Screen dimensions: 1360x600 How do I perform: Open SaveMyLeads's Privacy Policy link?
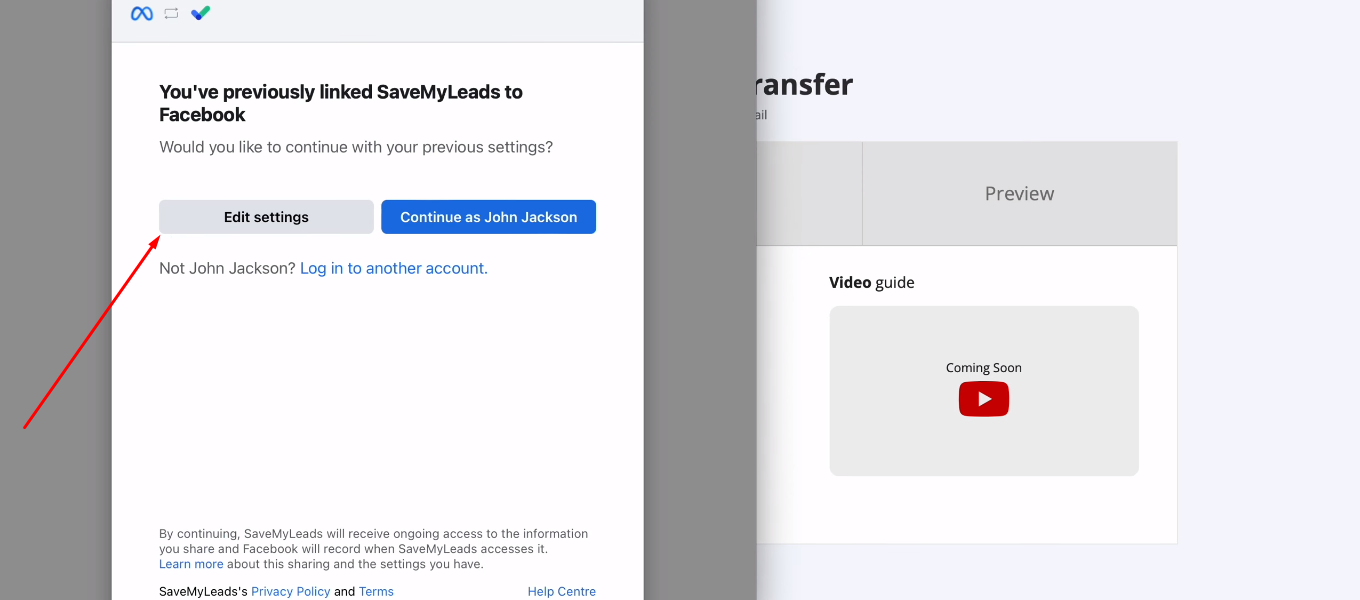click(290, 591)
